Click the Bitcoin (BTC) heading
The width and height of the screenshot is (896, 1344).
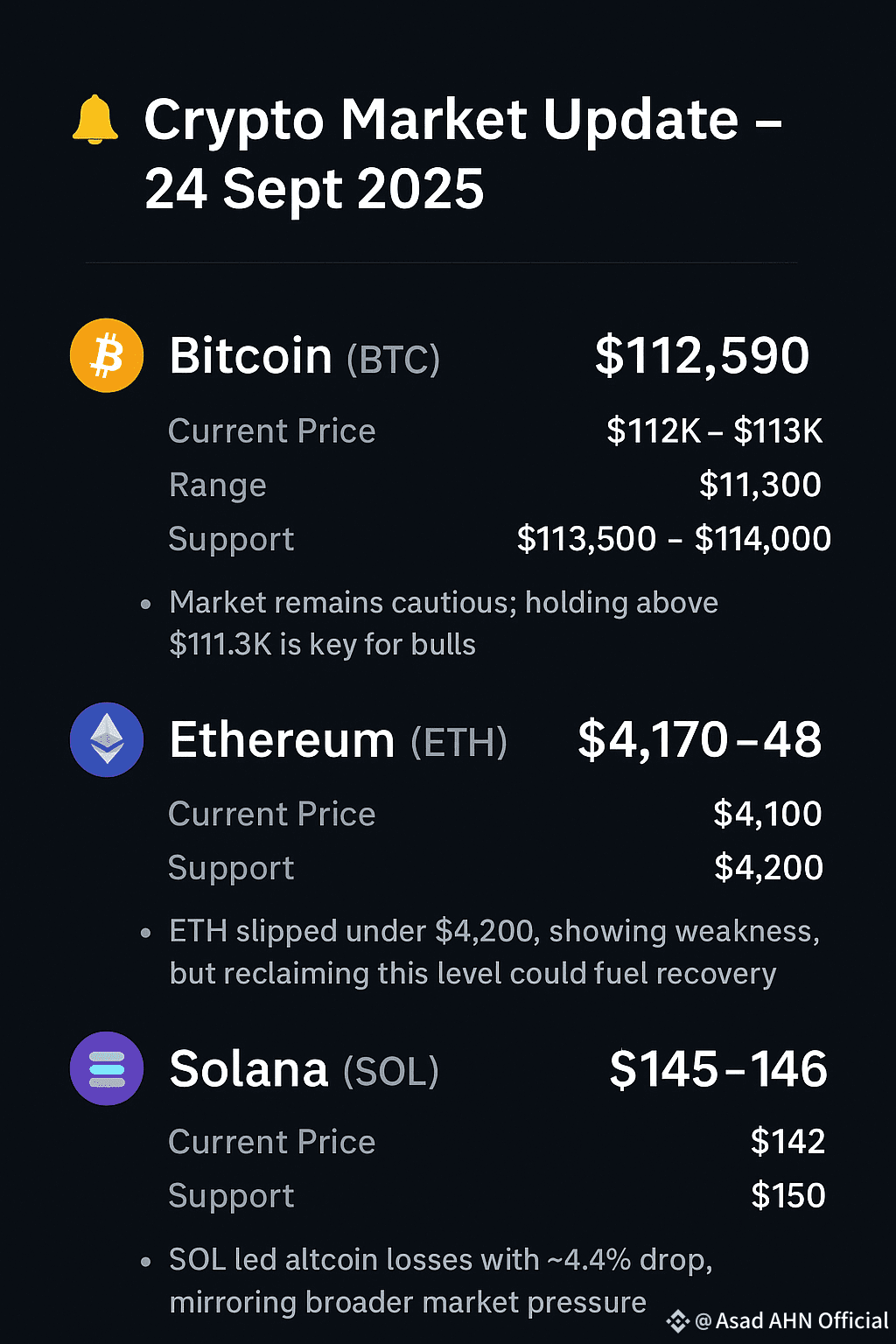pos(304,357)
